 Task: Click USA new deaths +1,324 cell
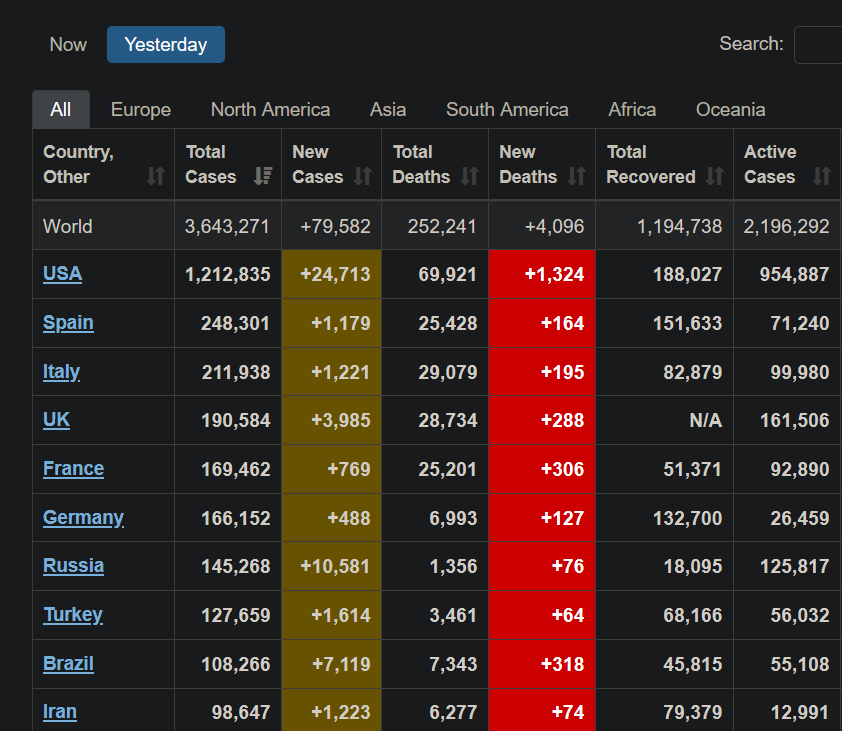click(542, 274)
